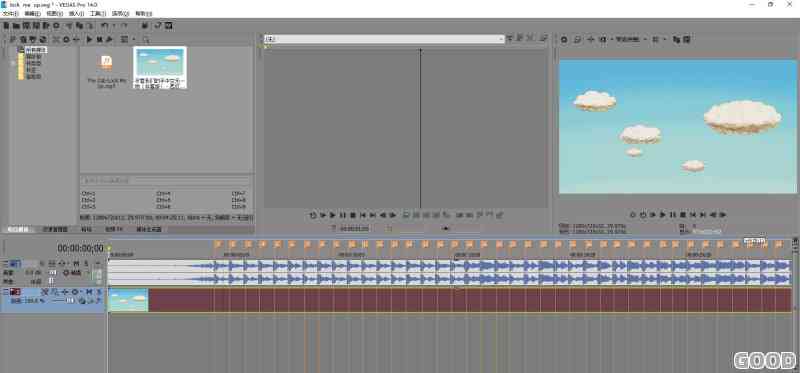
Task: Open Video Output FX in preview toolbar
Action: coord(590,39)
